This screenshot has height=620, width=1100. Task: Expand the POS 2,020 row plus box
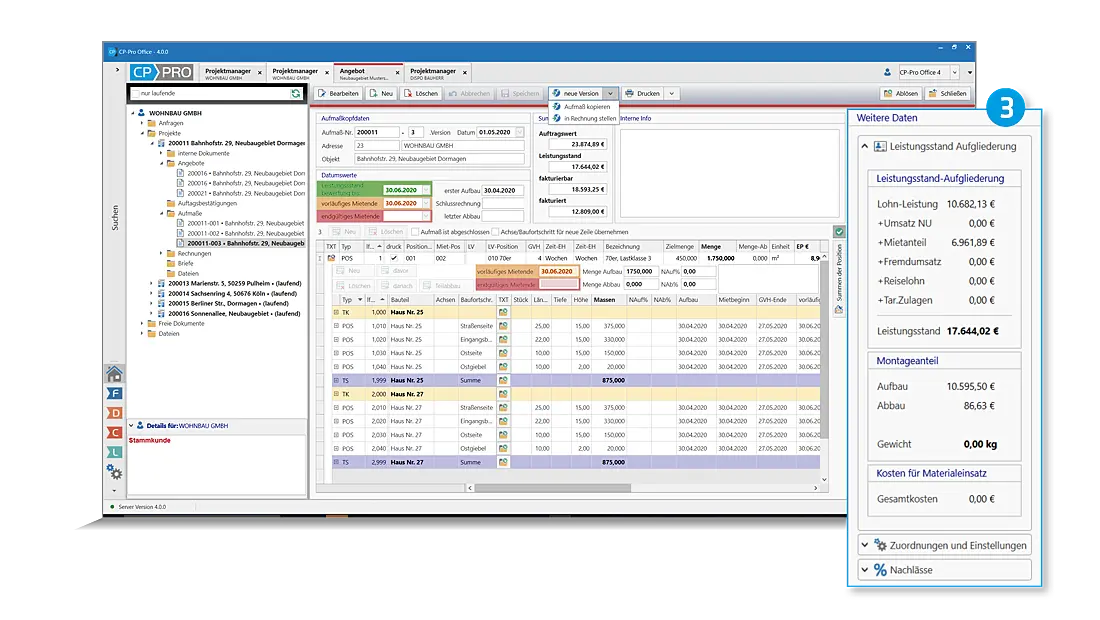click(x=336, y=422)
